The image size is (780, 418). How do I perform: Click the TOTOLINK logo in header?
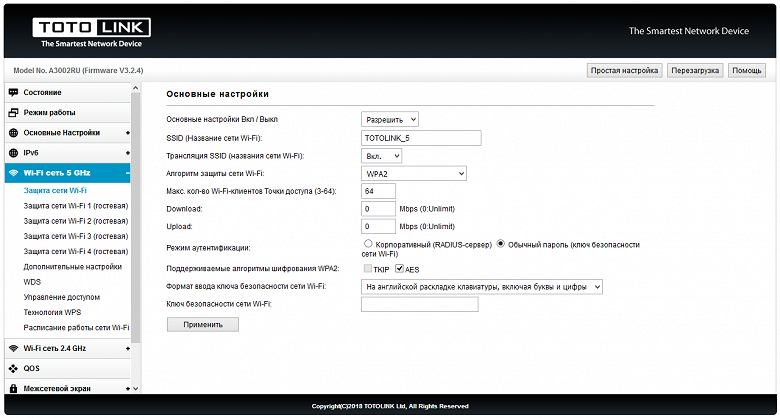click(x=92, y=33)
